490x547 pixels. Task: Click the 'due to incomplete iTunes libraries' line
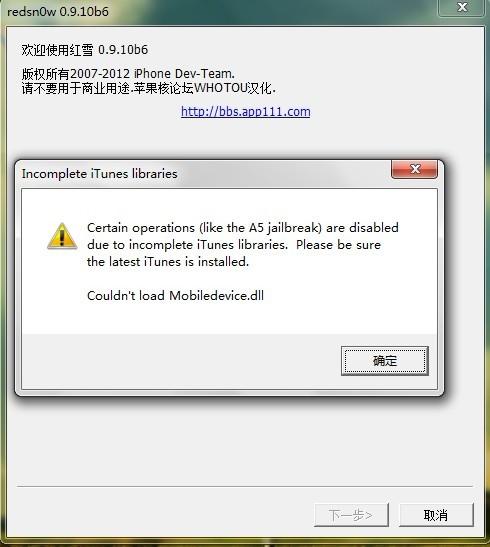234,245
